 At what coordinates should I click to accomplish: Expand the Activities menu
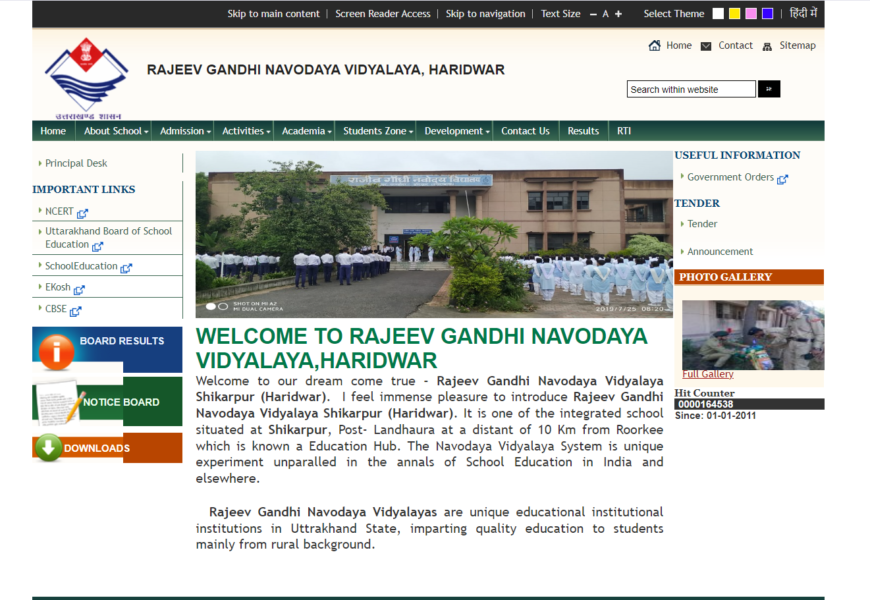246,131
